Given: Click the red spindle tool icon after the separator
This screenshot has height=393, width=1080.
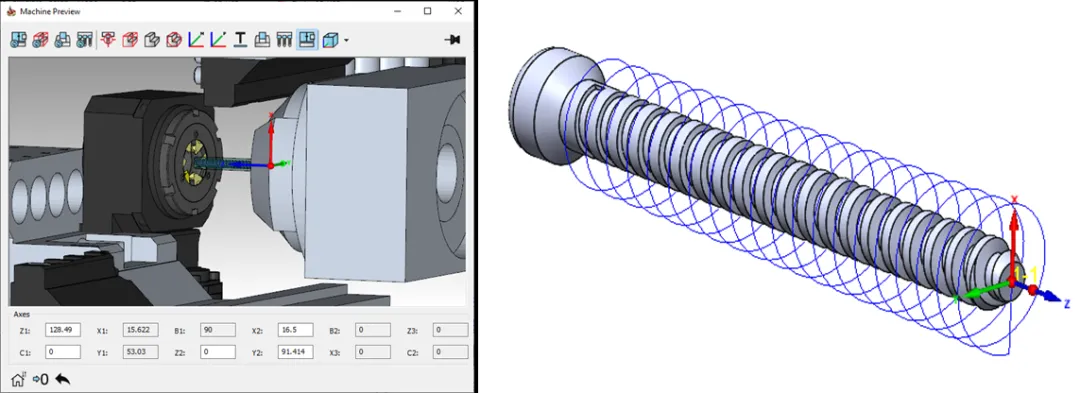Looking at the screenshot, I should [107, 40].
